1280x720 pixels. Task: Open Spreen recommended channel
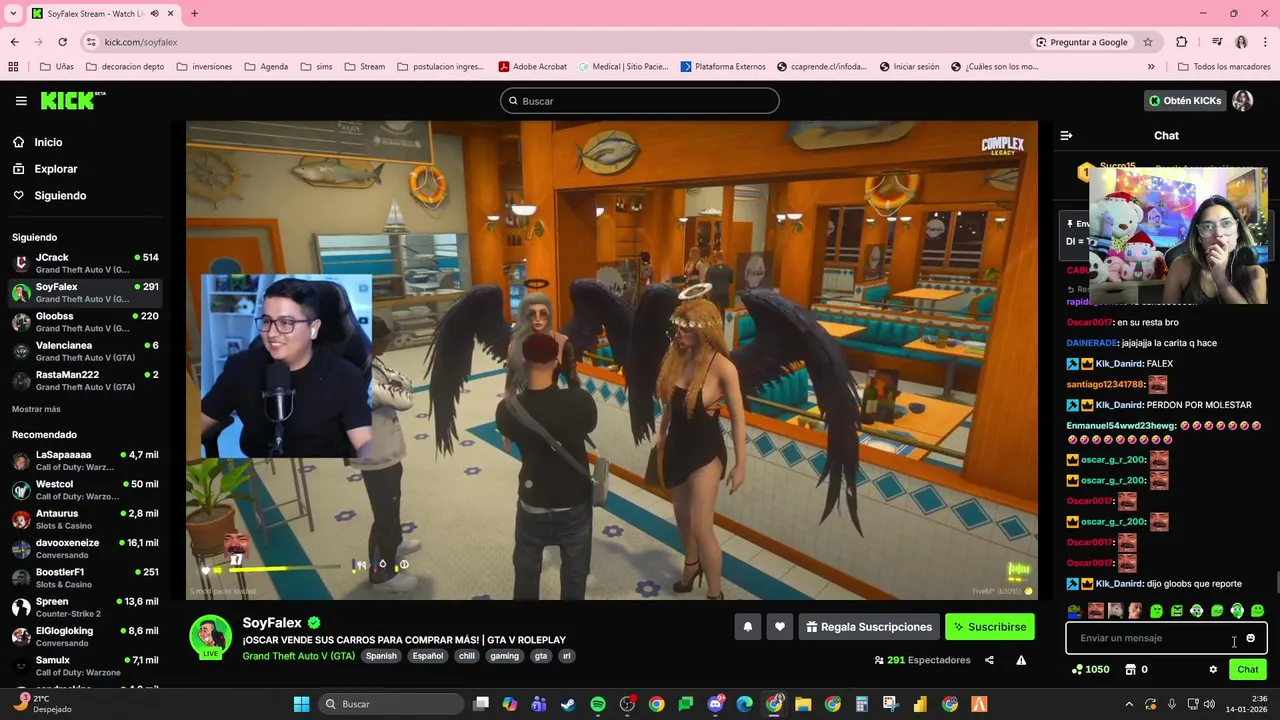pyautogui.click(x=85, y=607)
